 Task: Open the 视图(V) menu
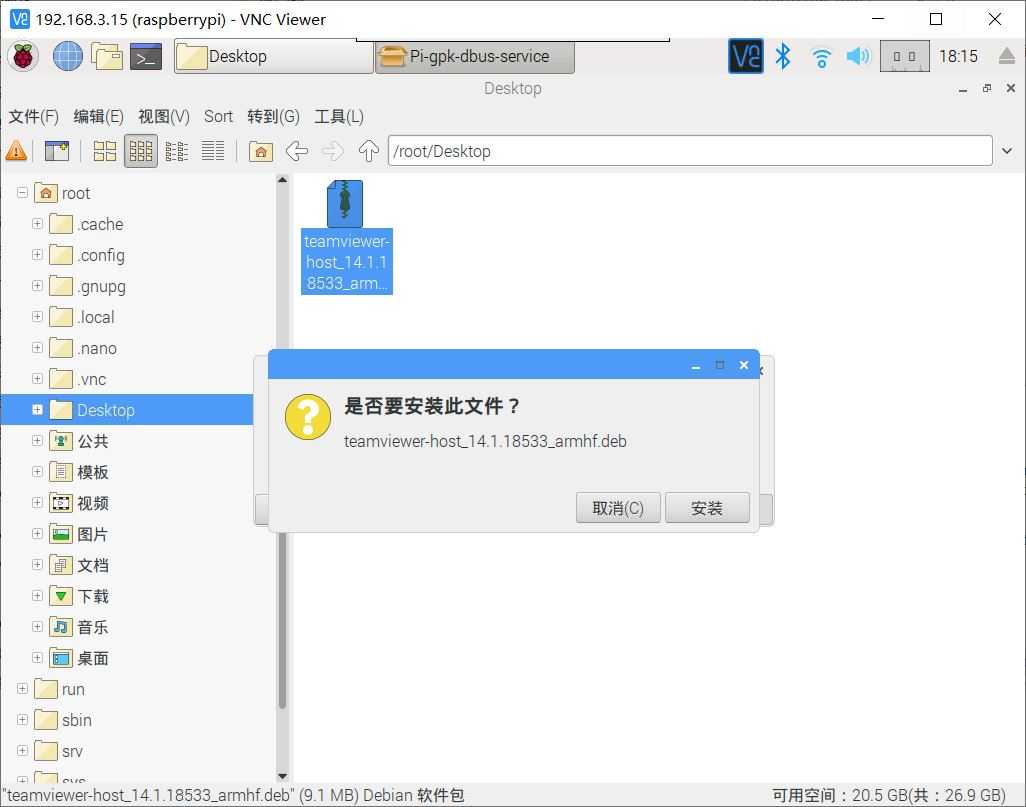(x=164, y=117)
